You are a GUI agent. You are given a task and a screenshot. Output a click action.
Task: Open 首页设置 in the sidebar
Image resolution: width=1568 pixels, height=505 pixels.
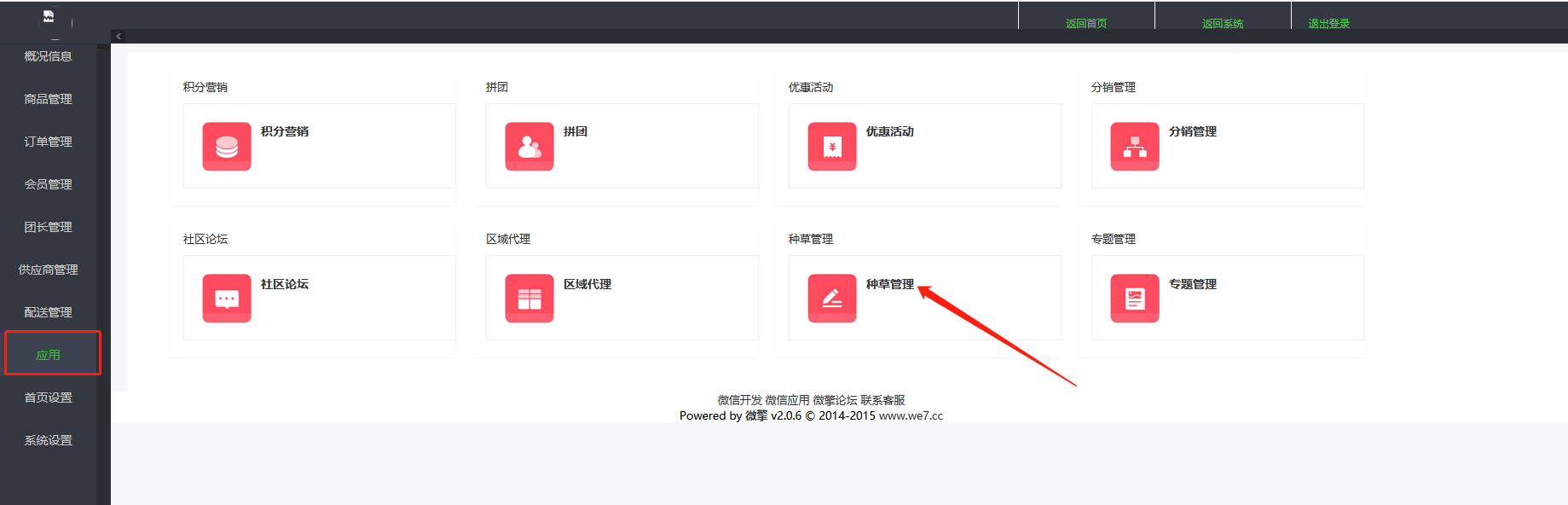(x=49, y=398)
